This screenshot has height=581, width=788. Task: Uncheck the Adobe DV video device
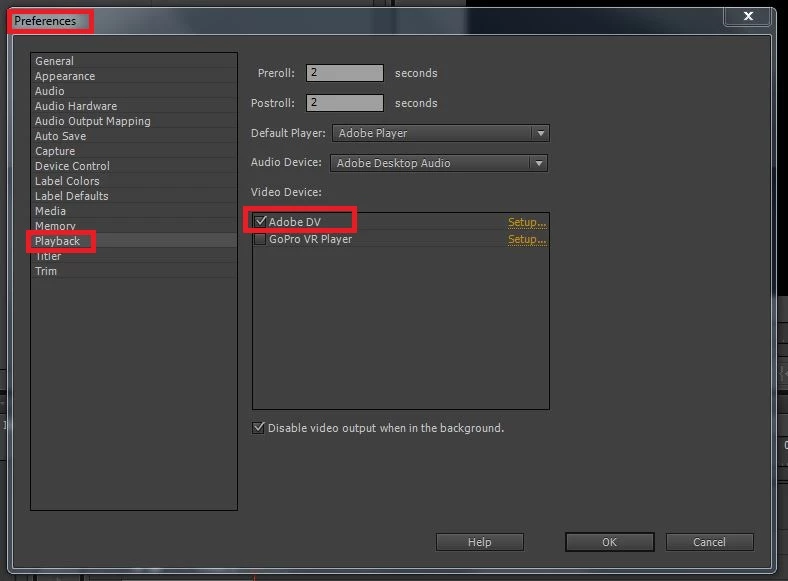[260, 222]
